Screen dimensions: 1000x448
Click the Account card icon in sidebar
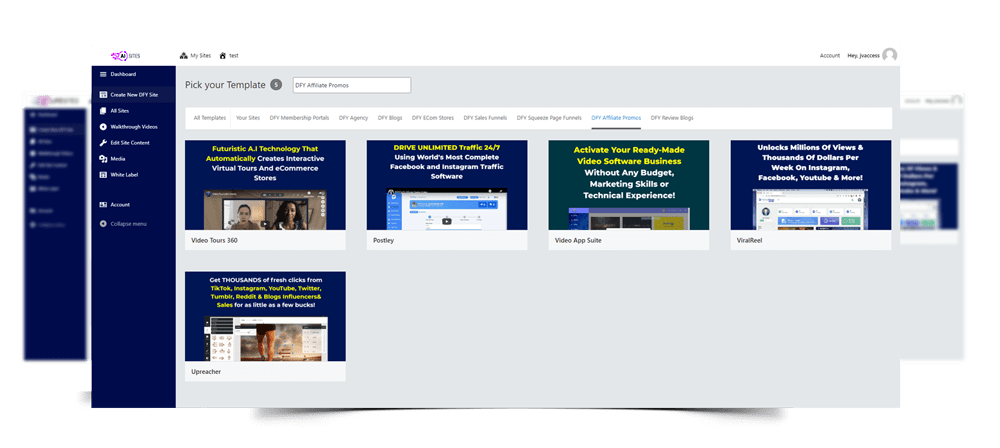coord(103,204)
